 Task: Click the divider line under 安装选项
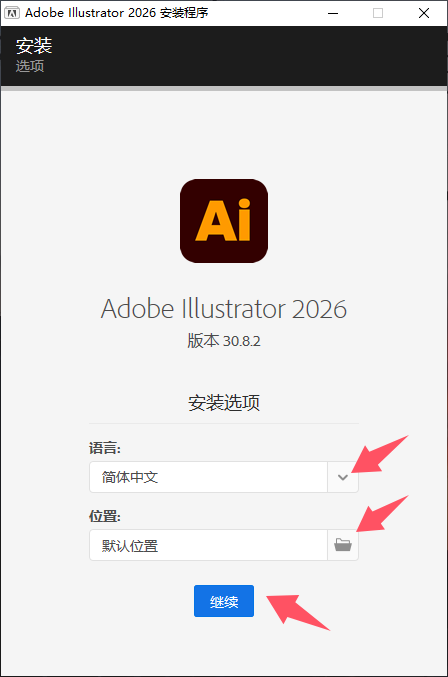224,424
